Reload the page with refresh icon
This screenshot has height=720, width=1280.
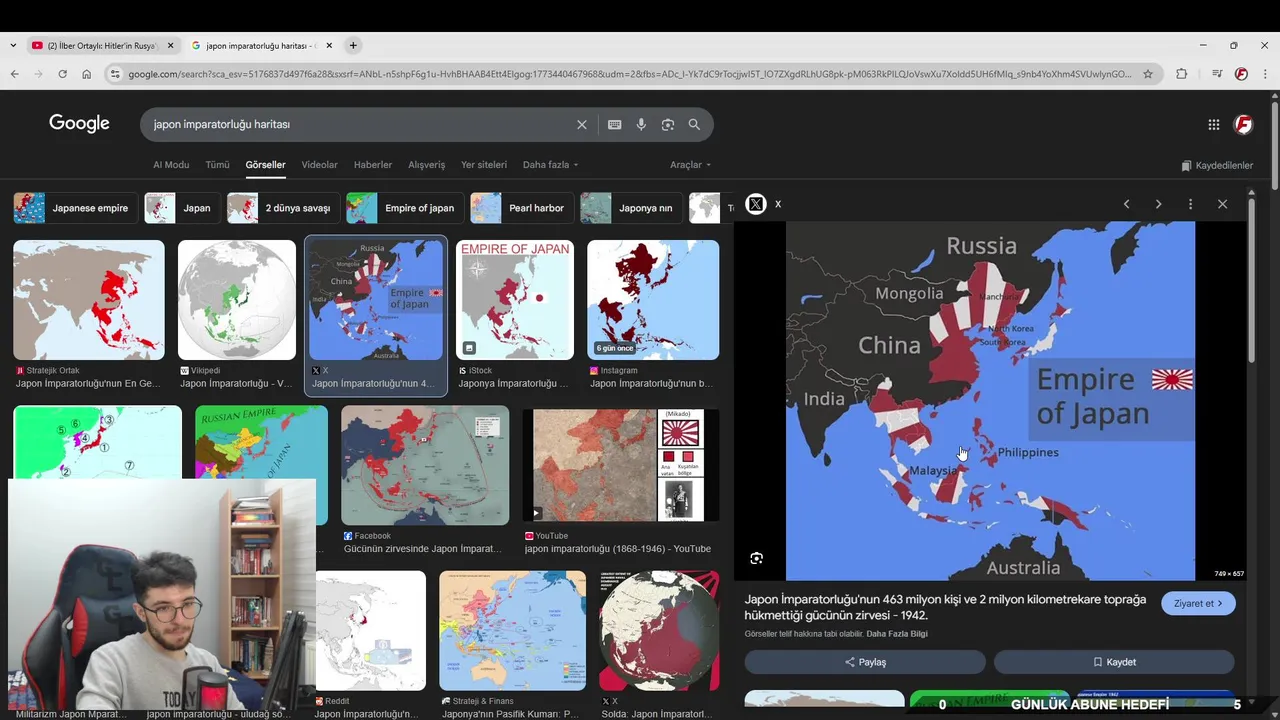(x=62, y=74)
